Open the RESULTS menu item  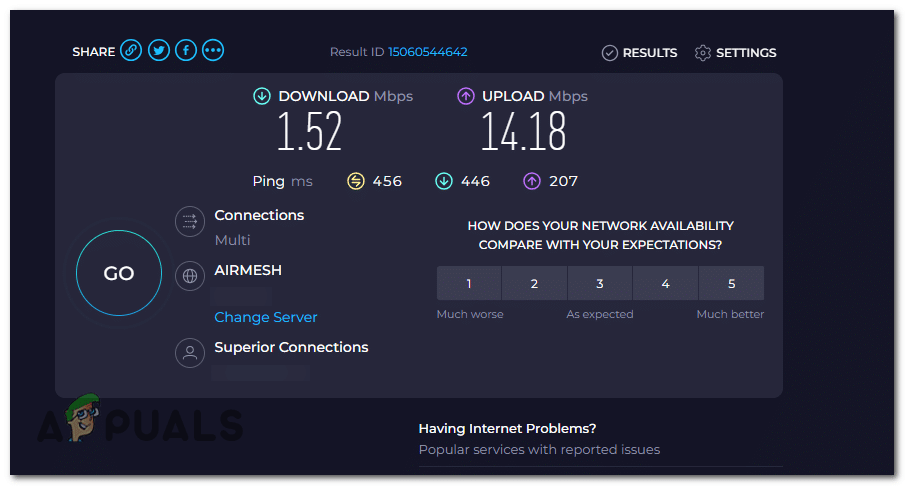650,53
